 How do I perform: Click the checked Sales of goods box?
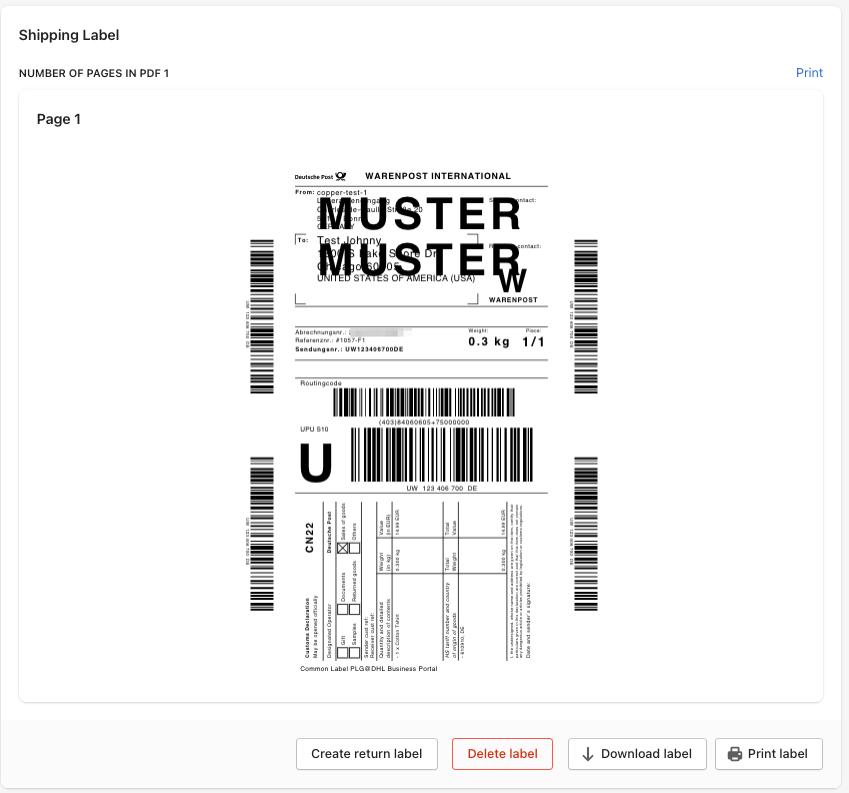342,548
